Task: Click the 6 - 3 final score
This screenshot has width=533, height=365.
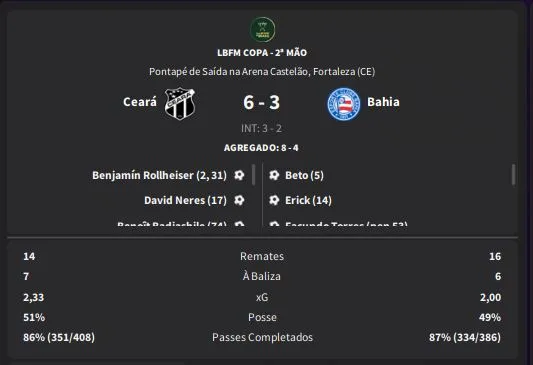Action: point(261,102)
